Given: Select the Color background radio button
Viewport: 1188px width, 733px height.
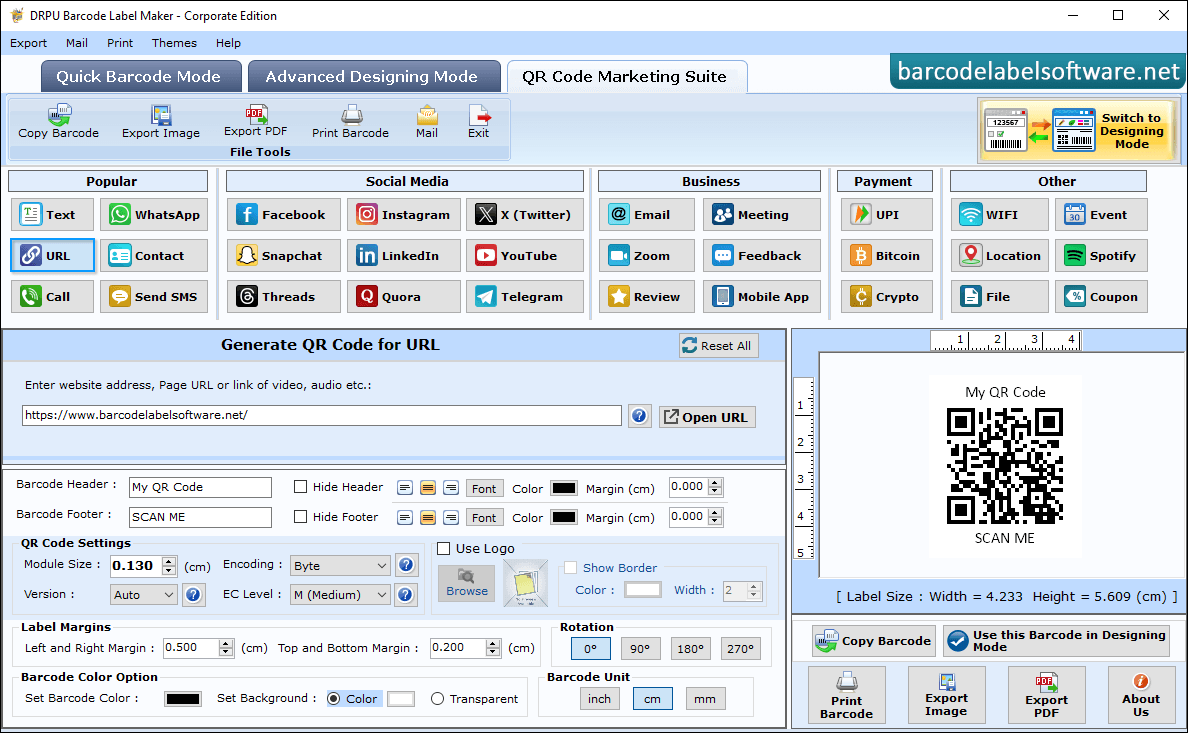Looking at the screenshot, I should click(x=333, y=699).
